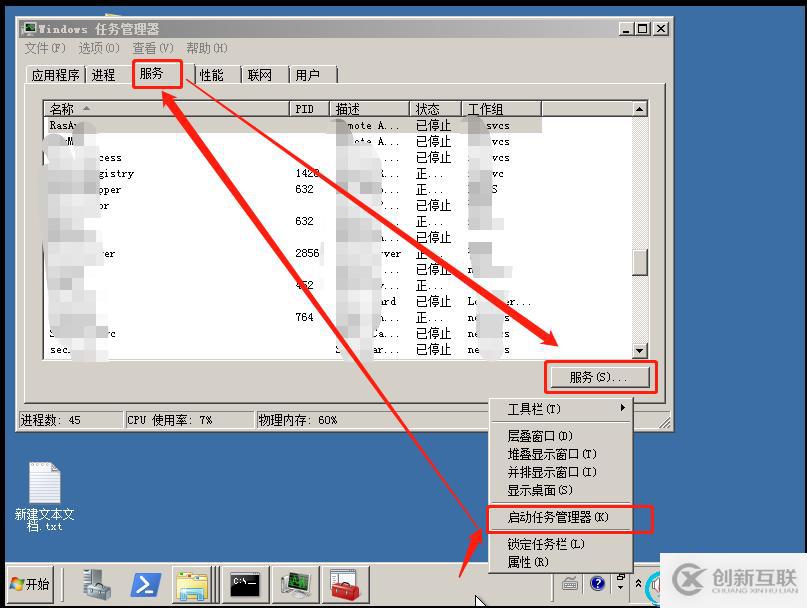Choose 并排显示窗口(I) from the context menu
Screen dimensions: 807x608
click(x=560, y=472)
